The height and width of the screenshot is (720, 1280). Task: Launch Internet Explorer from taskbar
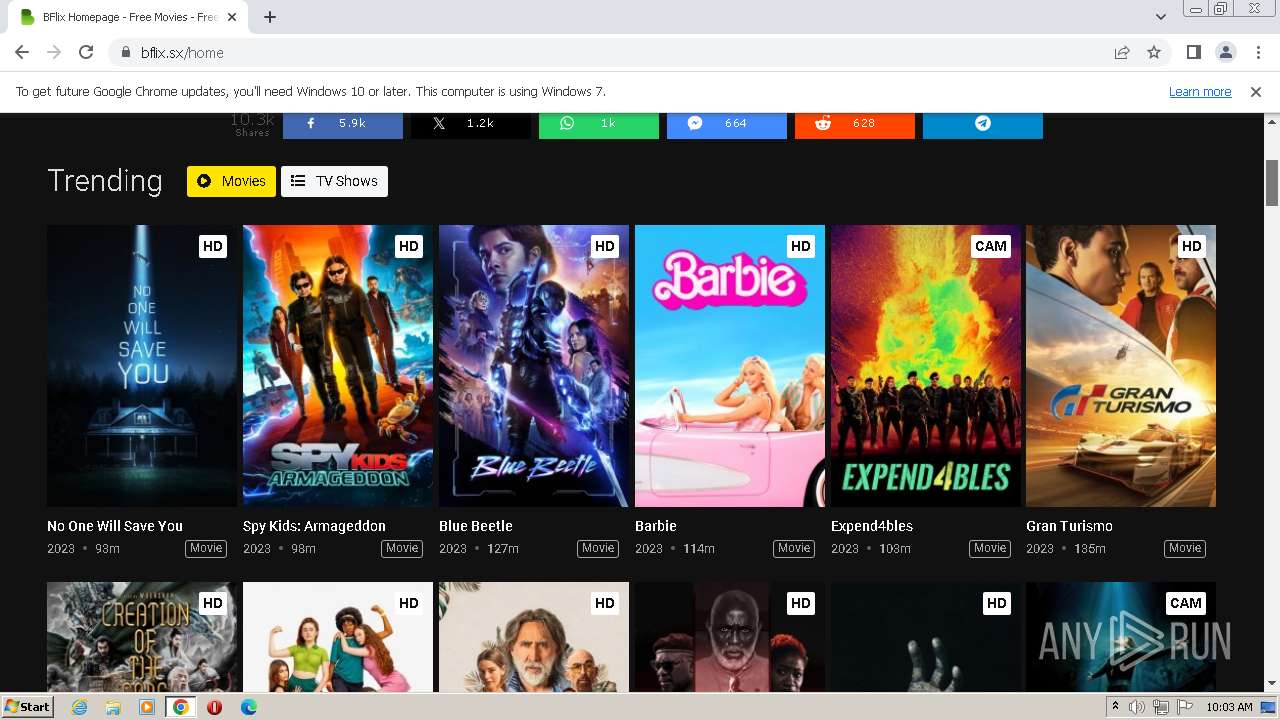pyautogui.click(x=80, y=707)
